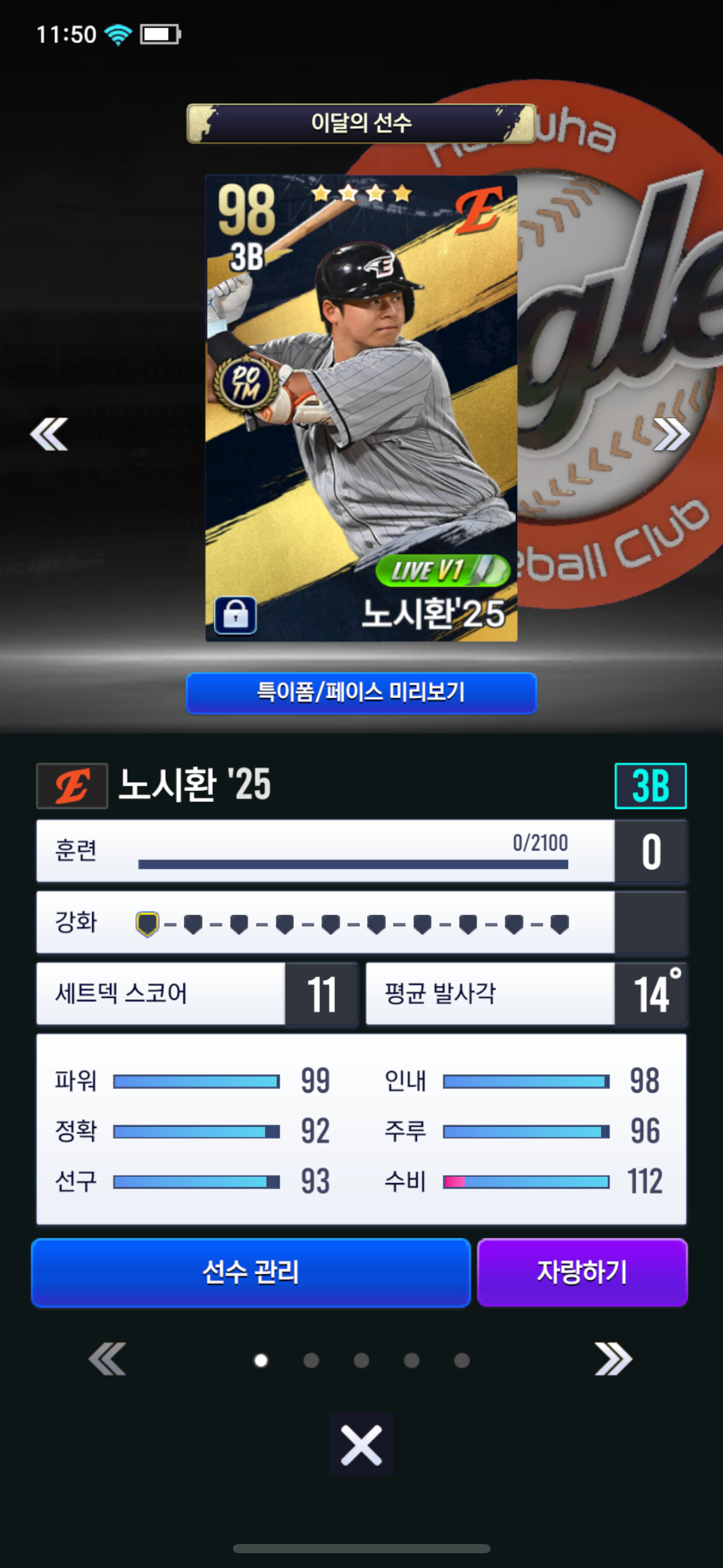723x1568 pixels.
Task: Tap the 자랑하기 share button
Action: (x=582, y=1272)
